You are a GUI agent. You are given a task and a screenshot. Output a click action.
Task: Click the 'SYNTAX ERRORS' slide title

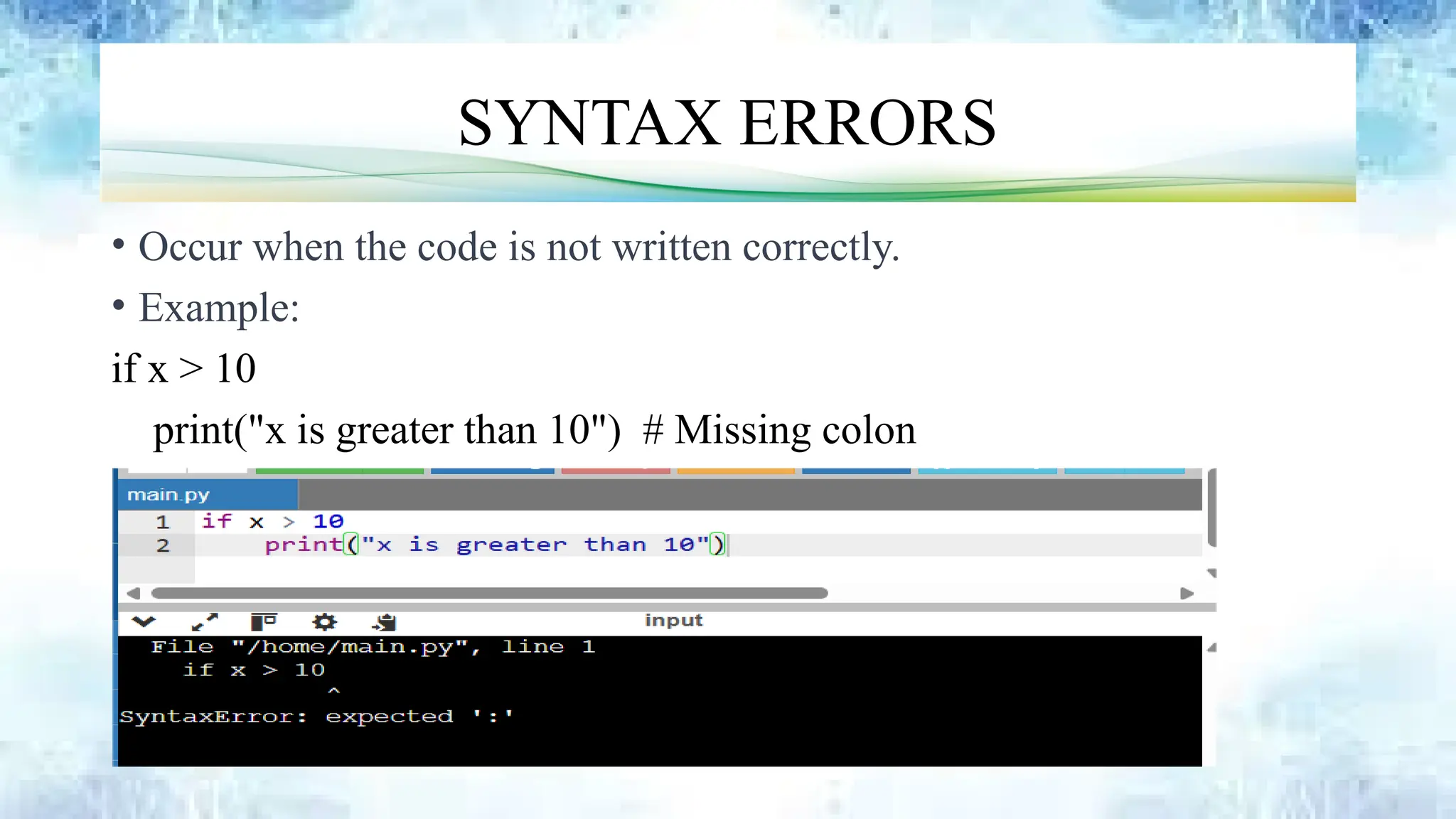pos(727,122)
